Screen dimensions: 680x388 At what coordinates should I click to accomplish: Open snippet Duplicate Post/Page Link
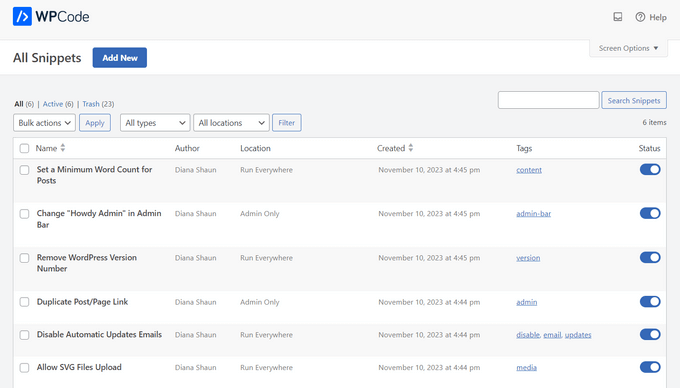82,302
